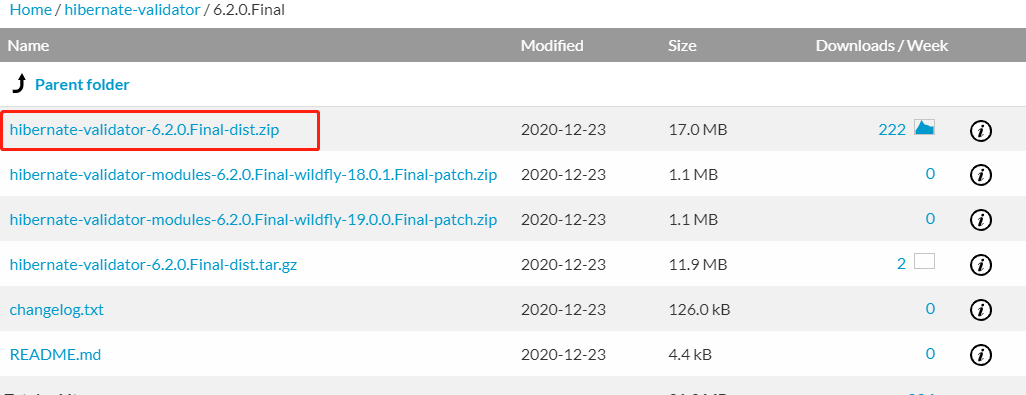
Task: Download hibernate-validator-6.2.0.Final-dist.zip
Action: pyautogui.click(x=145, y=129)
